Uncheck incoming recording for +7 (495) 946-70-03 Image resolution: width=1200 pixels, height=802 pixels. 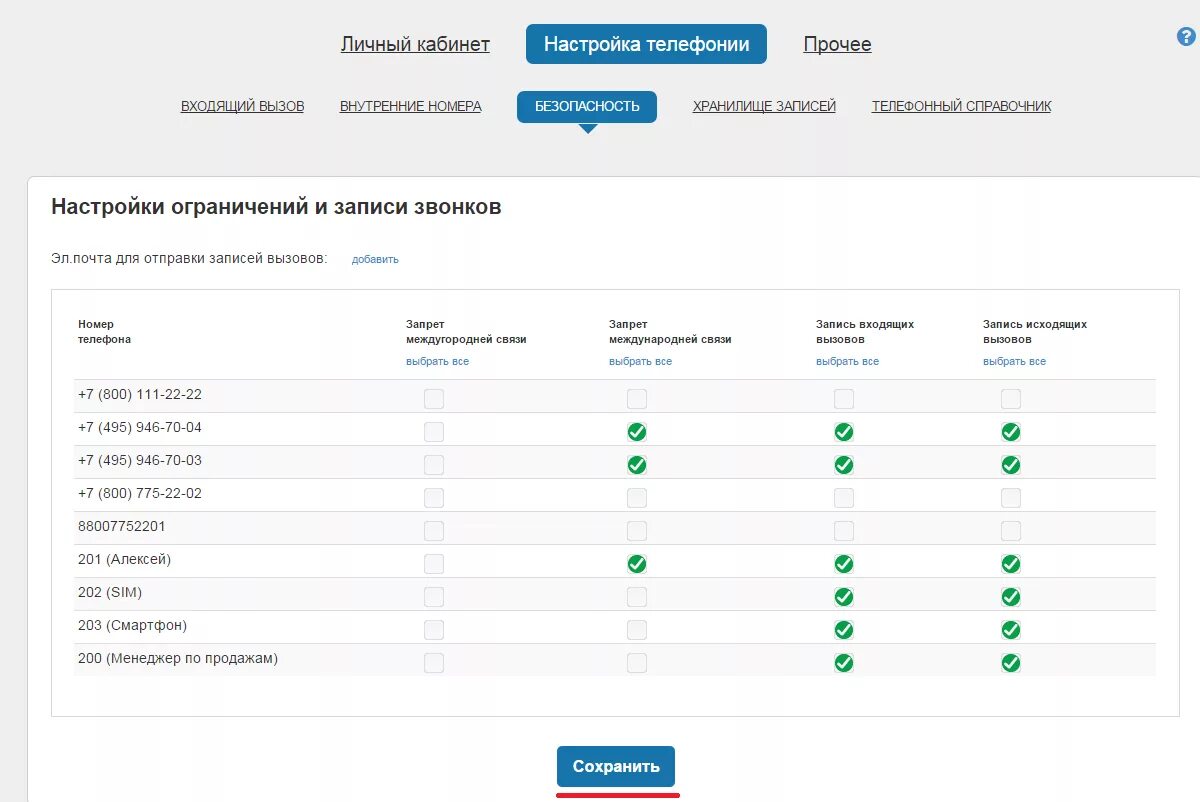(x=844, y=465)
